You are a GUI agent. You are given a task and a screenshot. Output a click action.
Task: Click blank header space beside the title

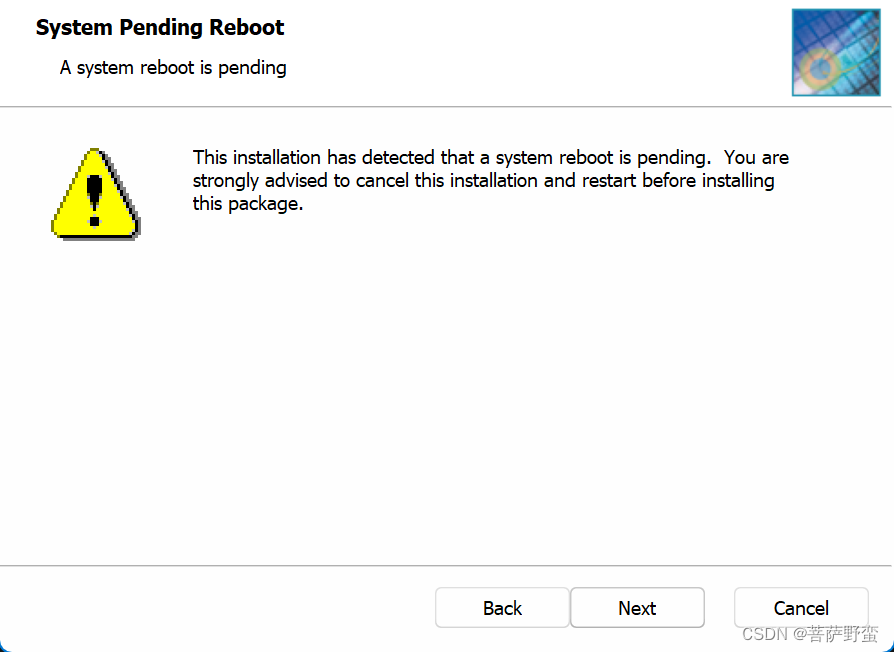point(540,50)
